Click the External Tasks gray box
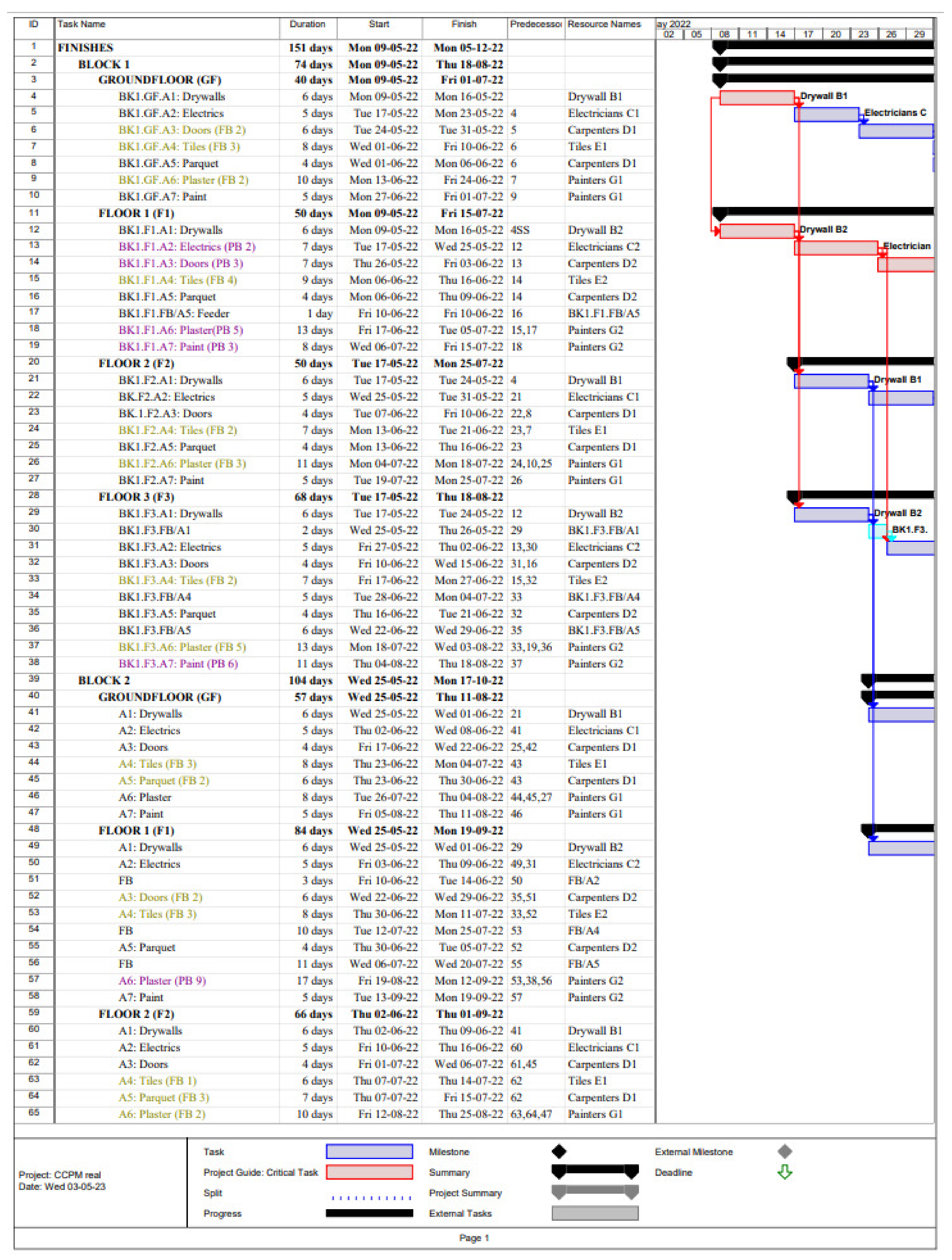Viewport: 952px width, 1260px height. coord(595,1213)
